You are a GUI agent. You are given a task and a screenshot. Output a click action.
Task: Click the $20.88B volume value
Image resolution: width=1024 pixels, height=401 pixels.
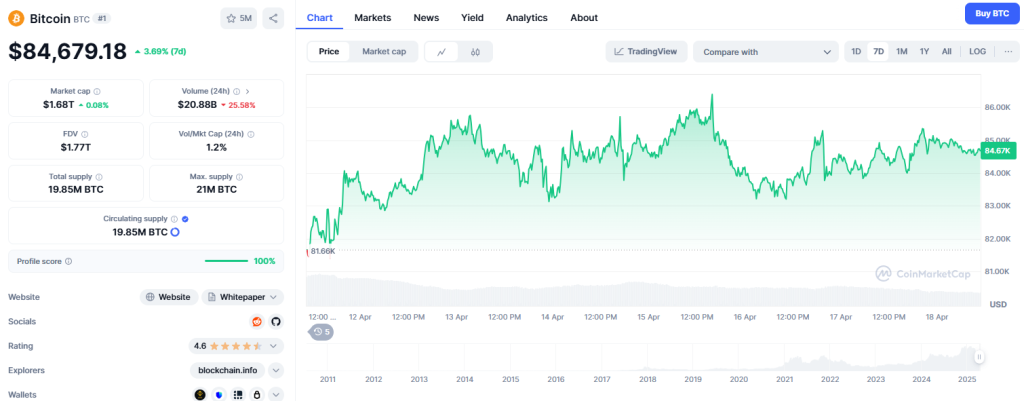click(x=197, y=104)
